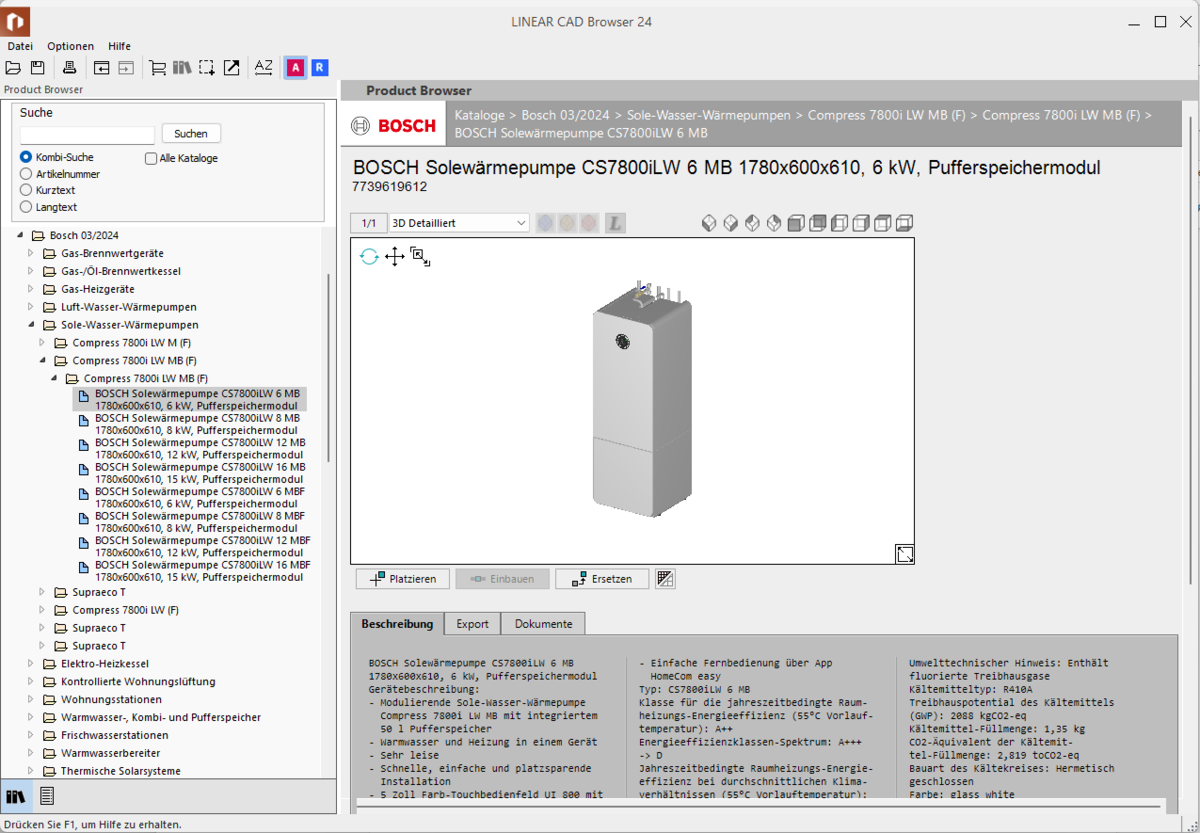Click the Save icon in the toolbar

point(36,67)
